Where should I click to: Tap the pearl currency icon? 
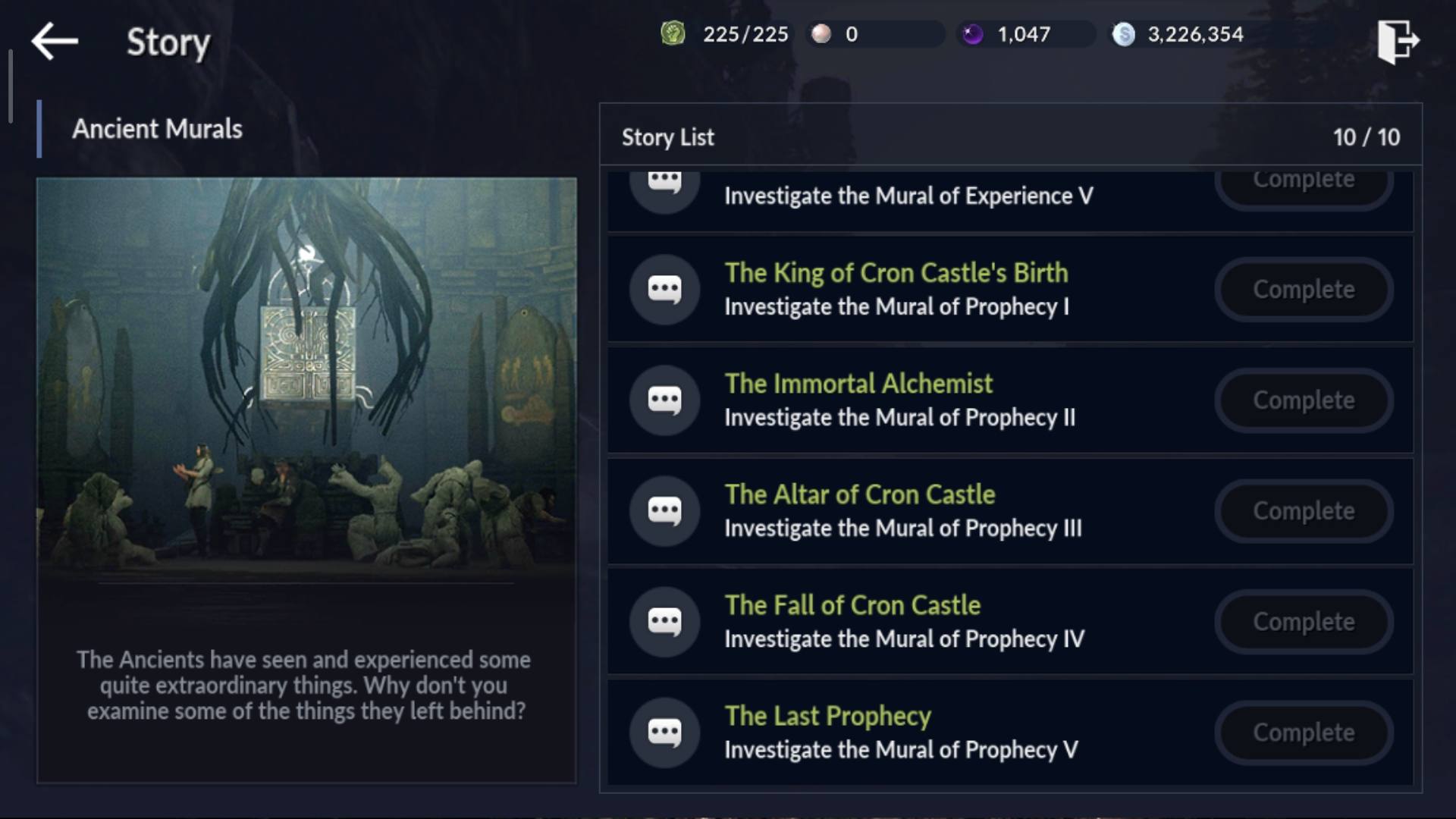(x=821, y=34)
